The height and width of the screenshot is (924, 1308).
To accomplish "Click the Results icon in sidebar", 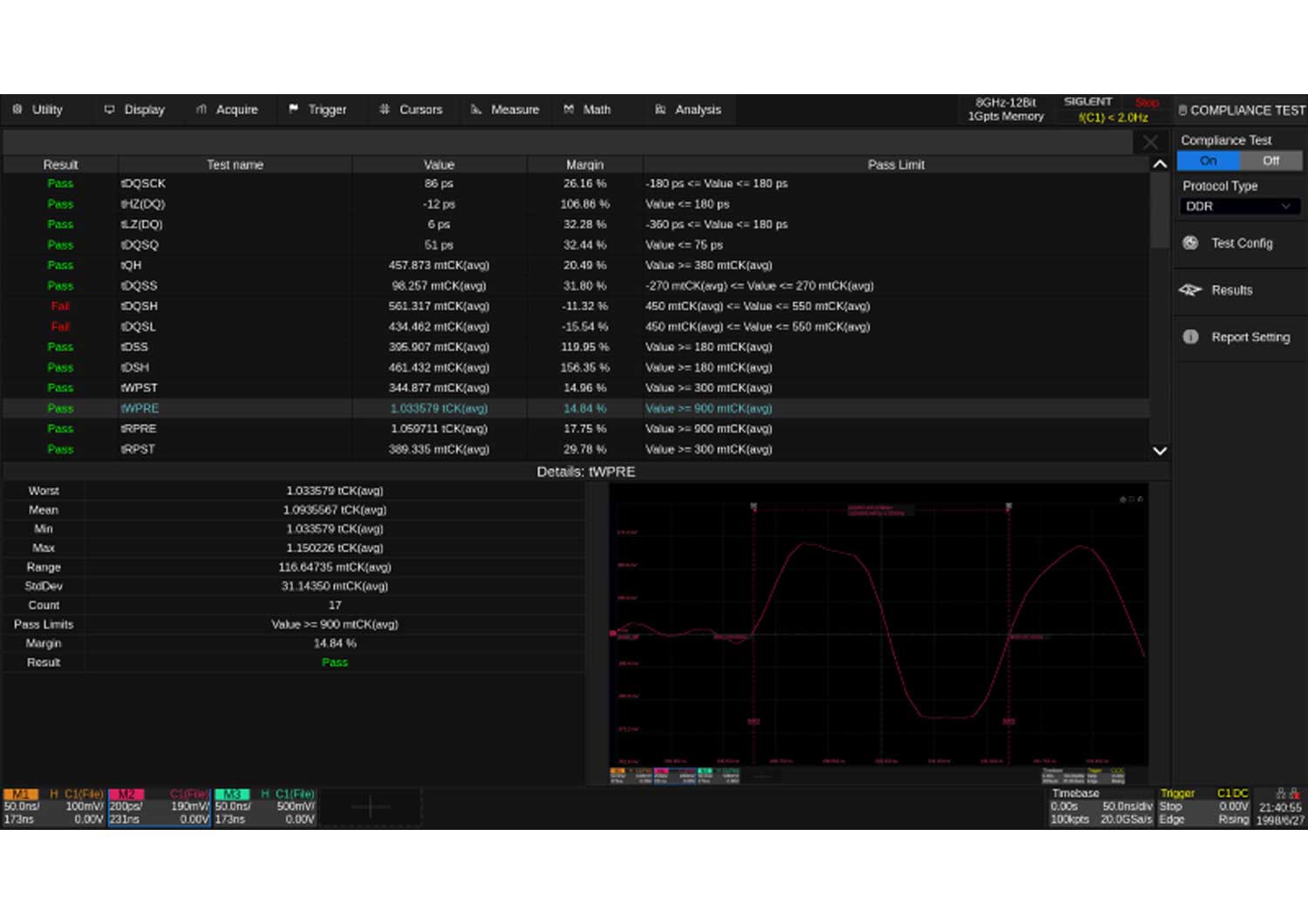I will click(1190, 290).
